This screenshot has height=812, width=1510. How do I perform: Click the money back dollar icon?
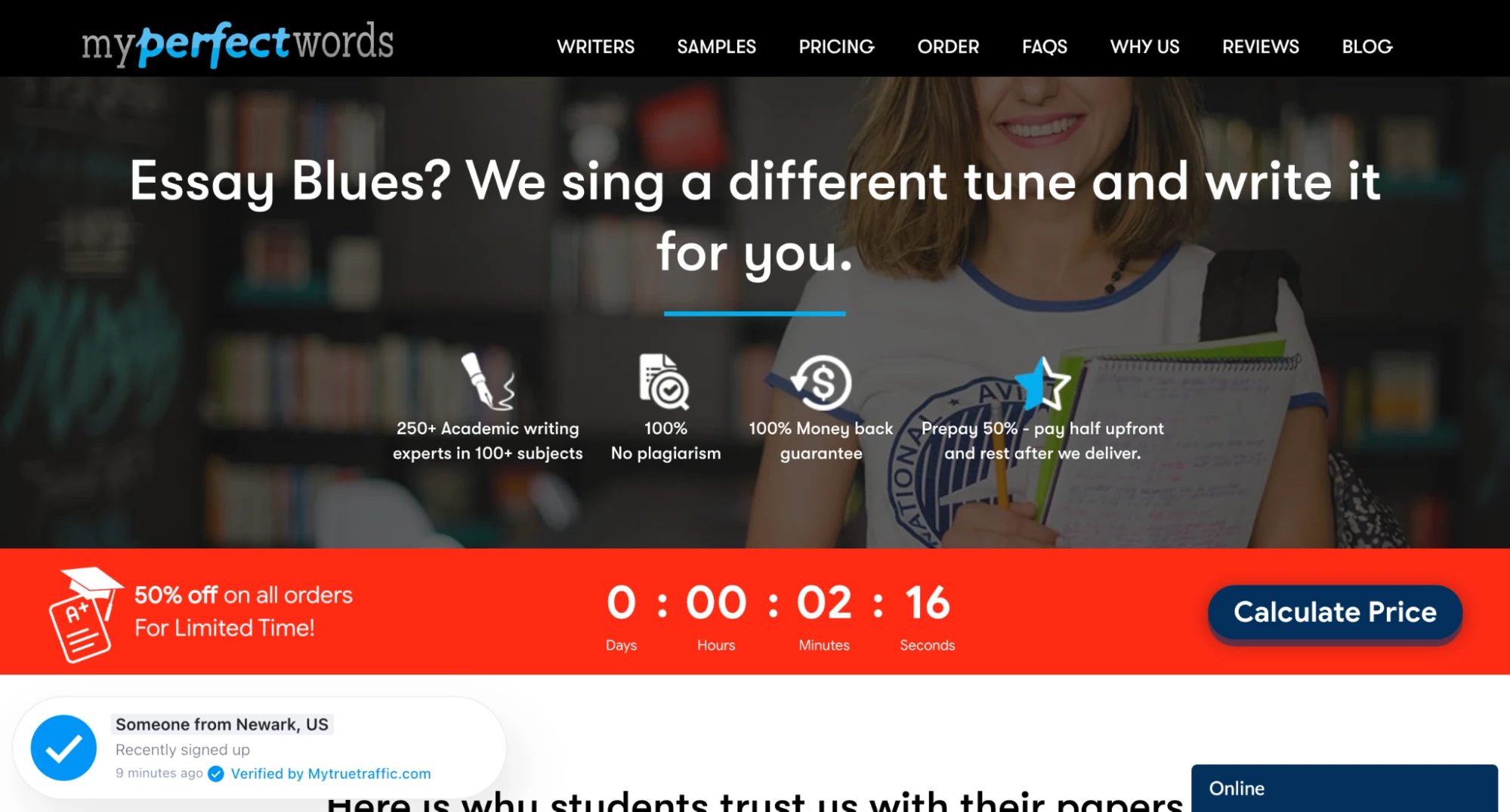click(821, 381)
